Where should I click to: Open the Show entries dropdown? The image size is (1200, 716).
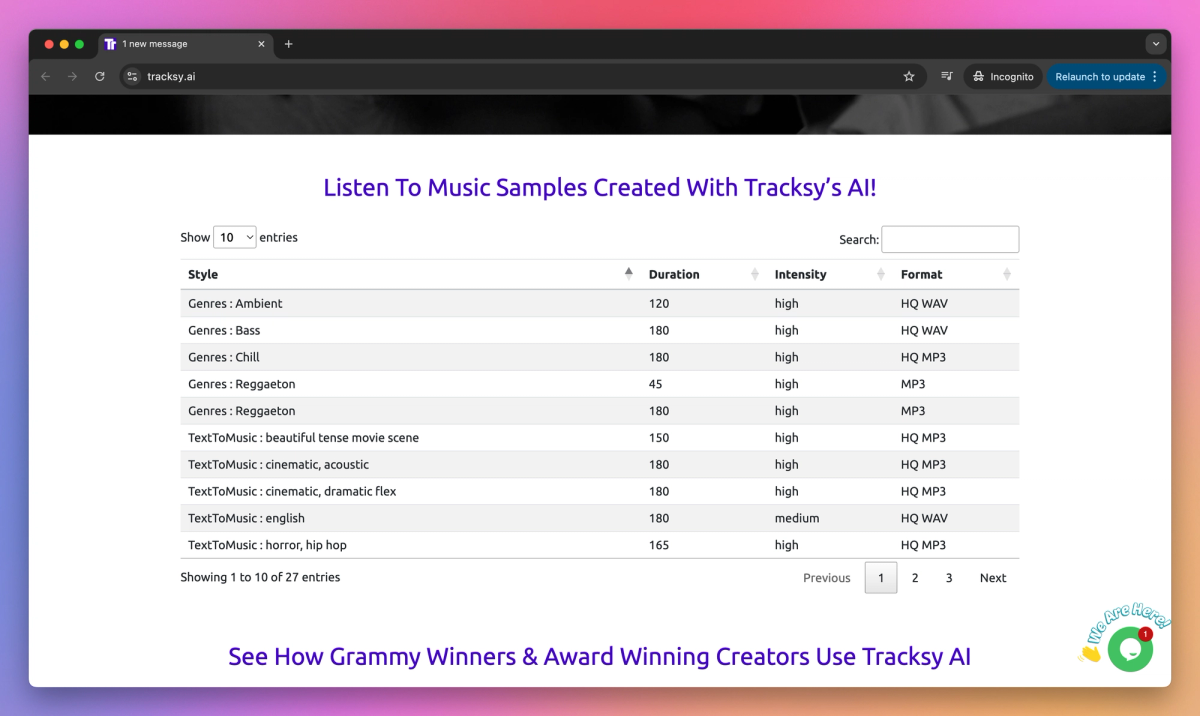[x=235, y=238]
